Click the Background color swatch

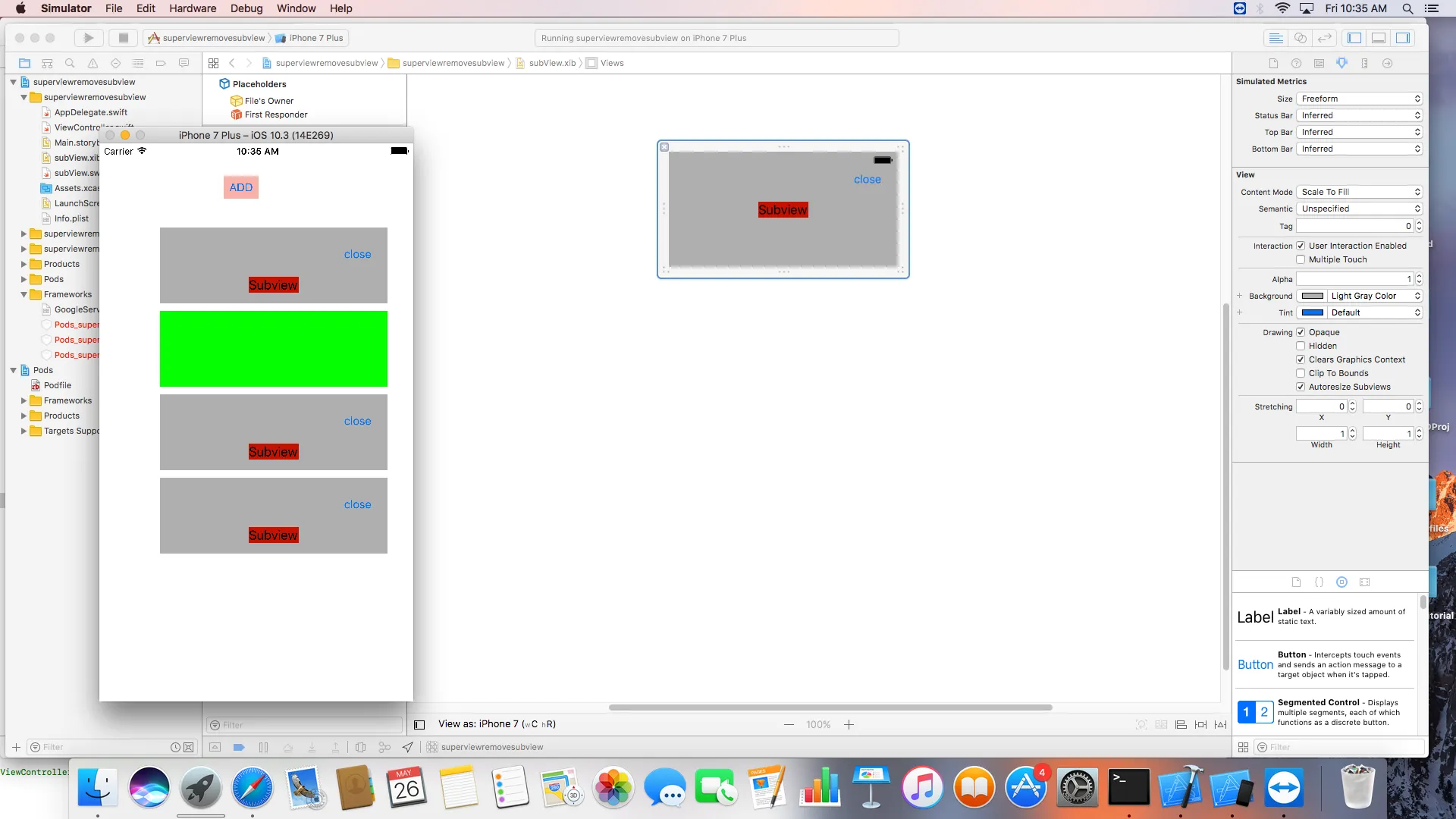click(1313, 296)
